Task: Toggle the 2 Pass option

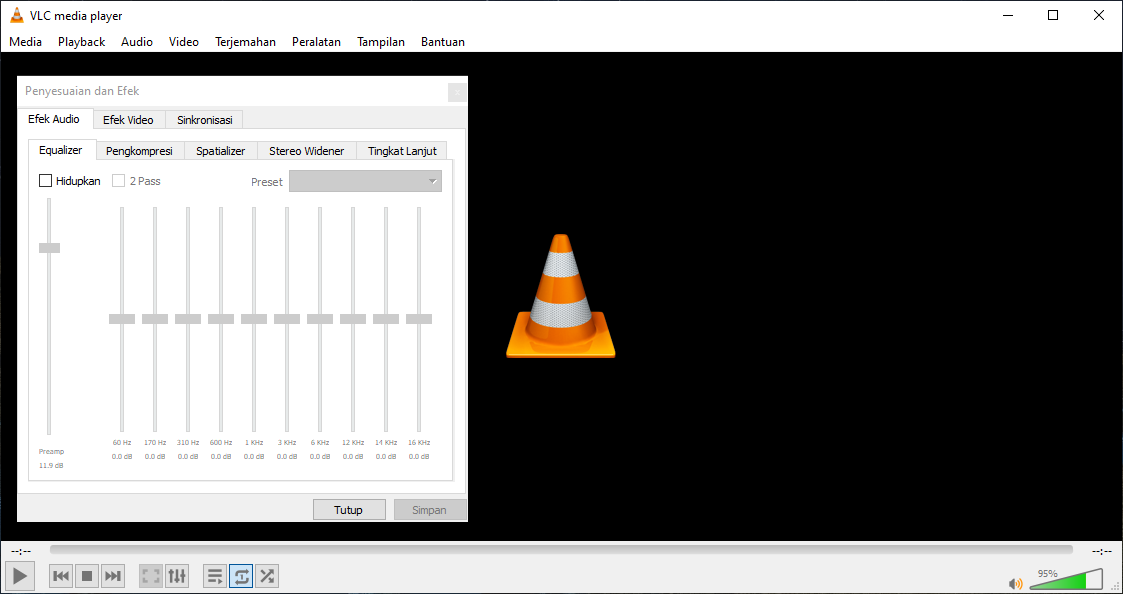Action: pyautogui.click(x=120, y=180)
